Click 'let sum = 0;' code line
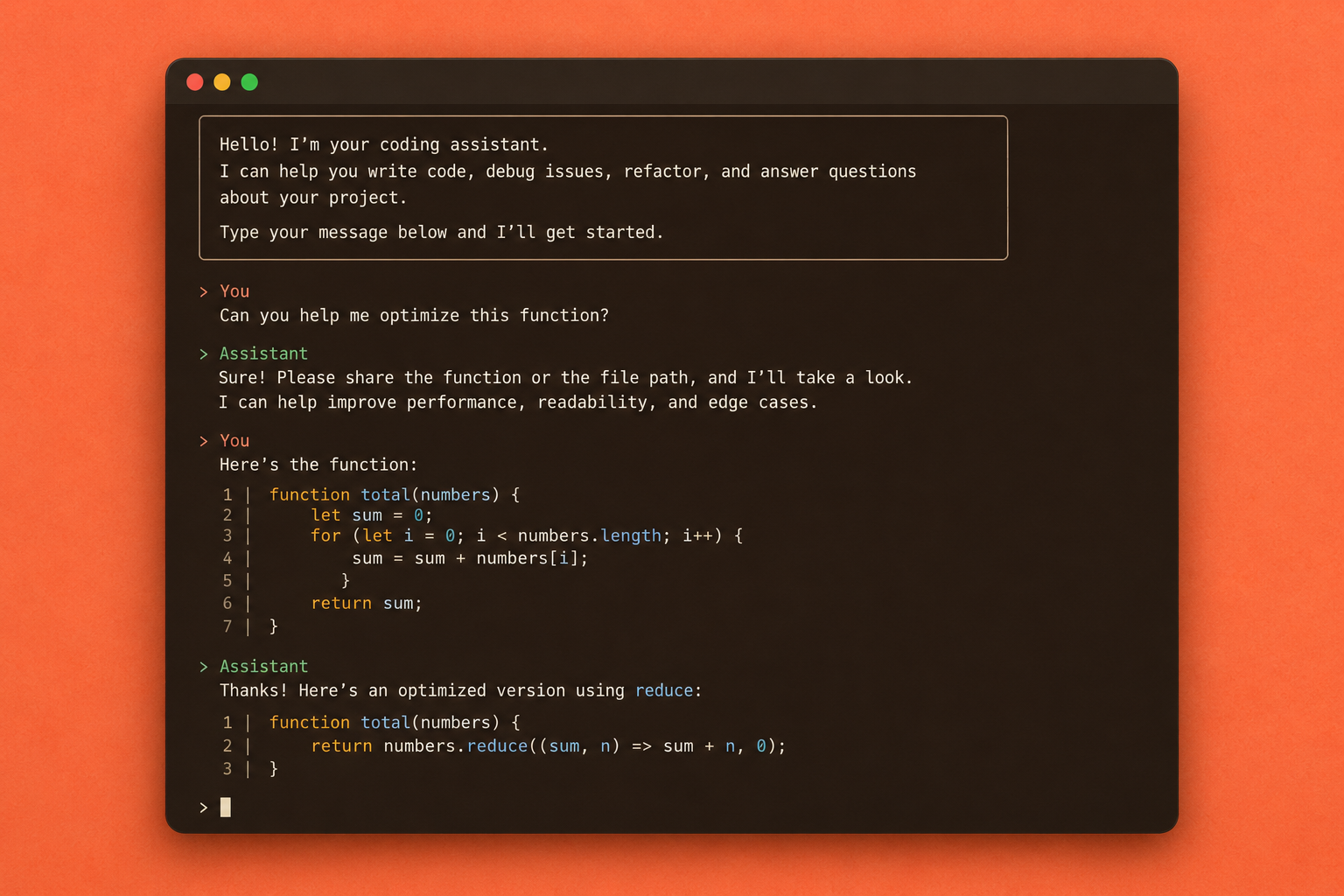The height and width of the screenshot is (896, 1344). [372, 515]
